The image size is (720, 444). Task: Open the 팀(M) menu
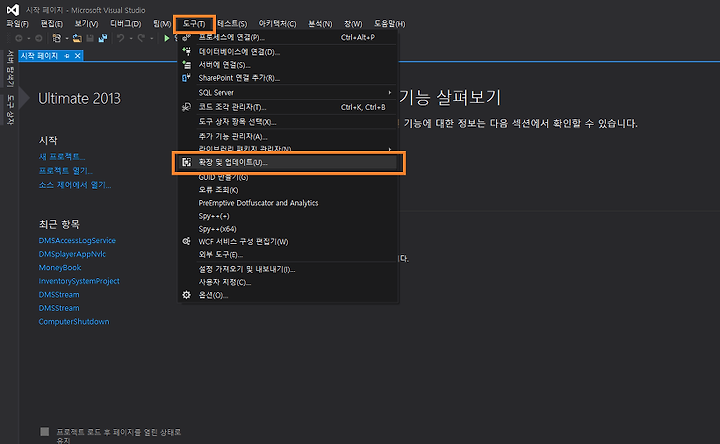[162, 24]
